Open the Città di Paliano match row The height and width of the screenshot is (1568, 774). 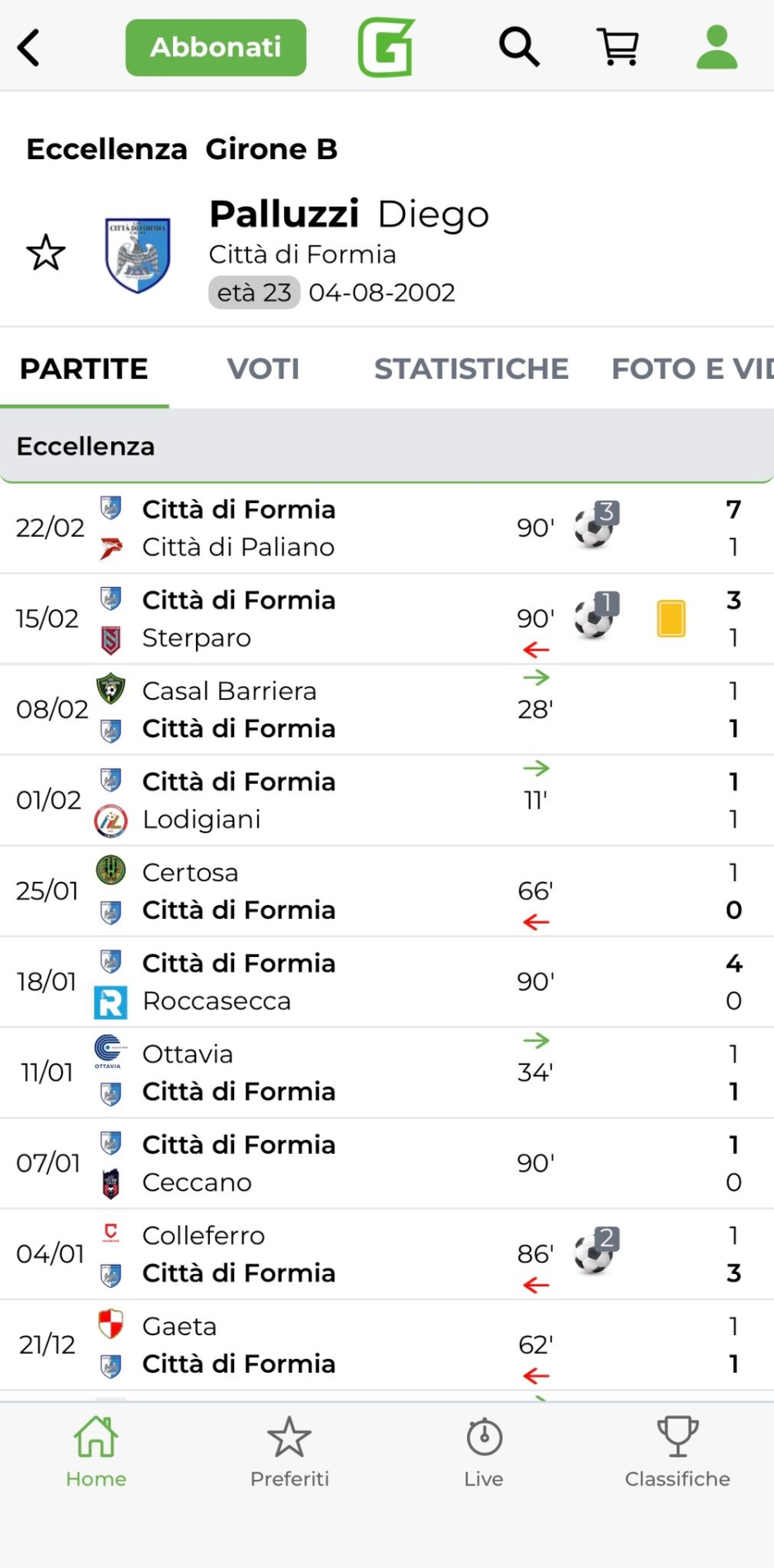(327, 528)
